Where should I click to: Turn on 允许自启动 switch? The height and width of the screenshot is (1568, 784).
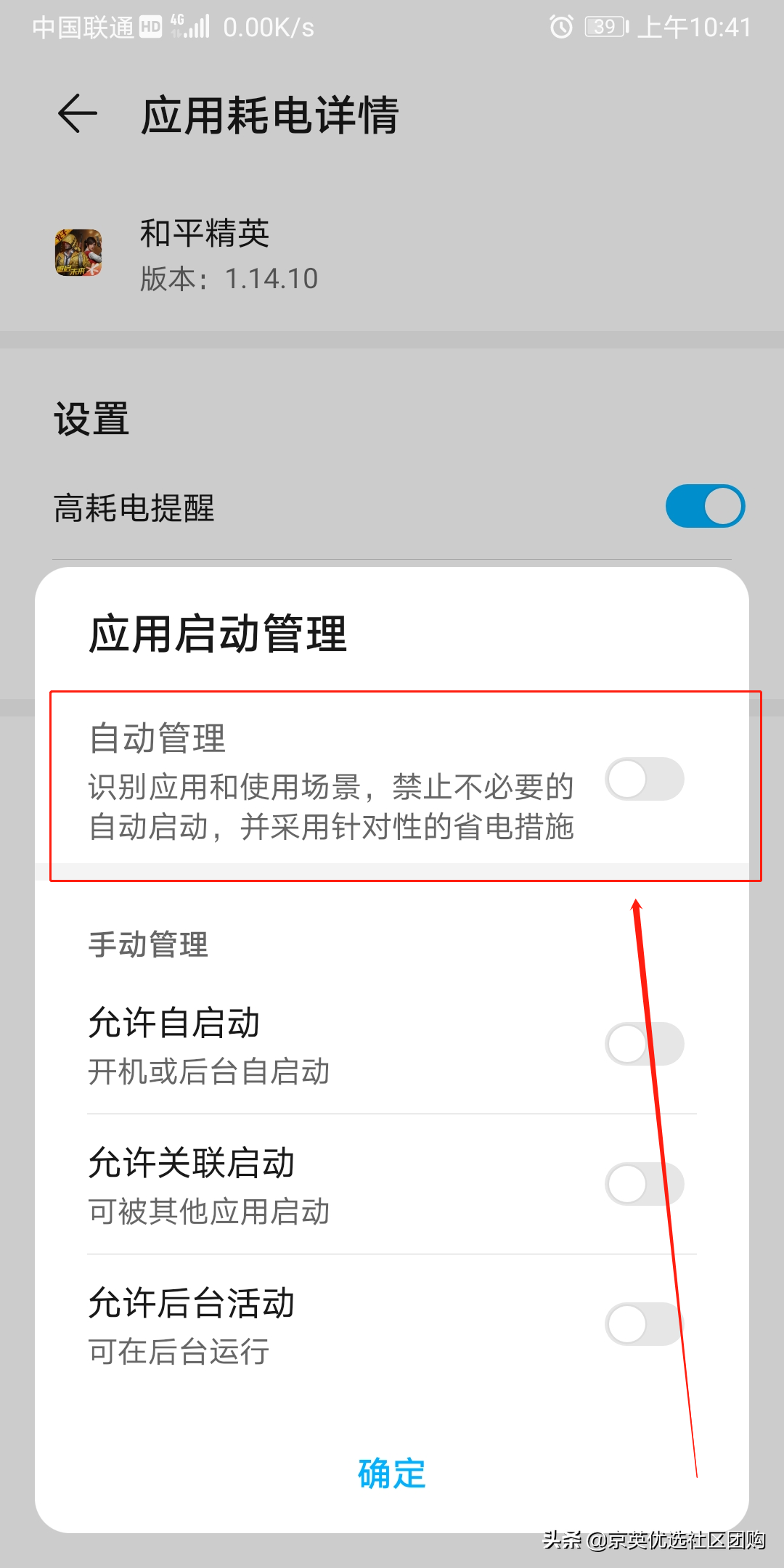645,1044
